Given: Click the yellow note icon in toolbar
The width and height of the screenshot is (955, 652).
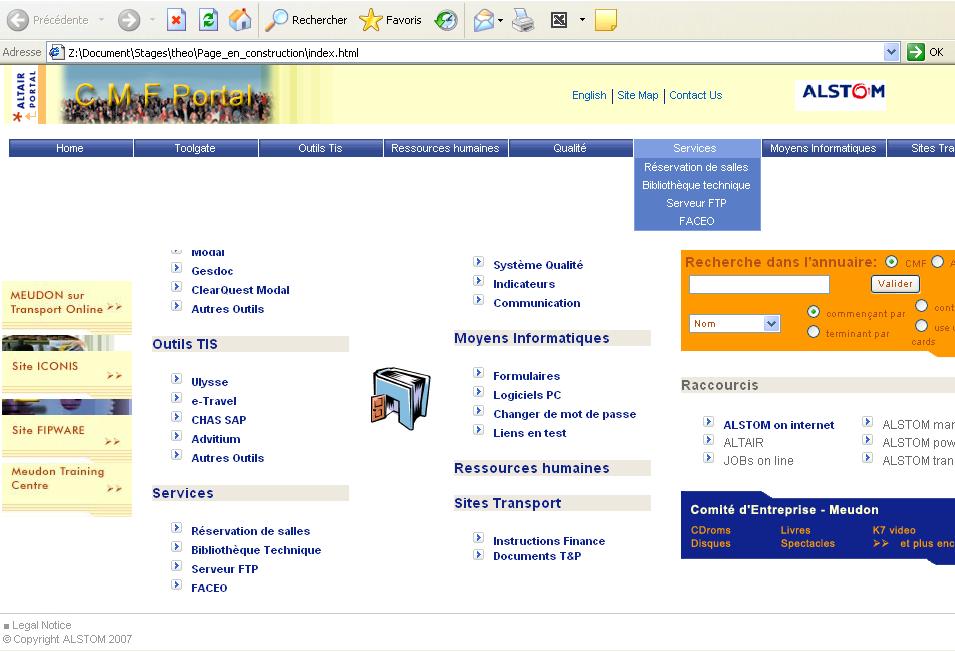Looking at the screenshot, I should pyautogui.click(x=605, y=20).
